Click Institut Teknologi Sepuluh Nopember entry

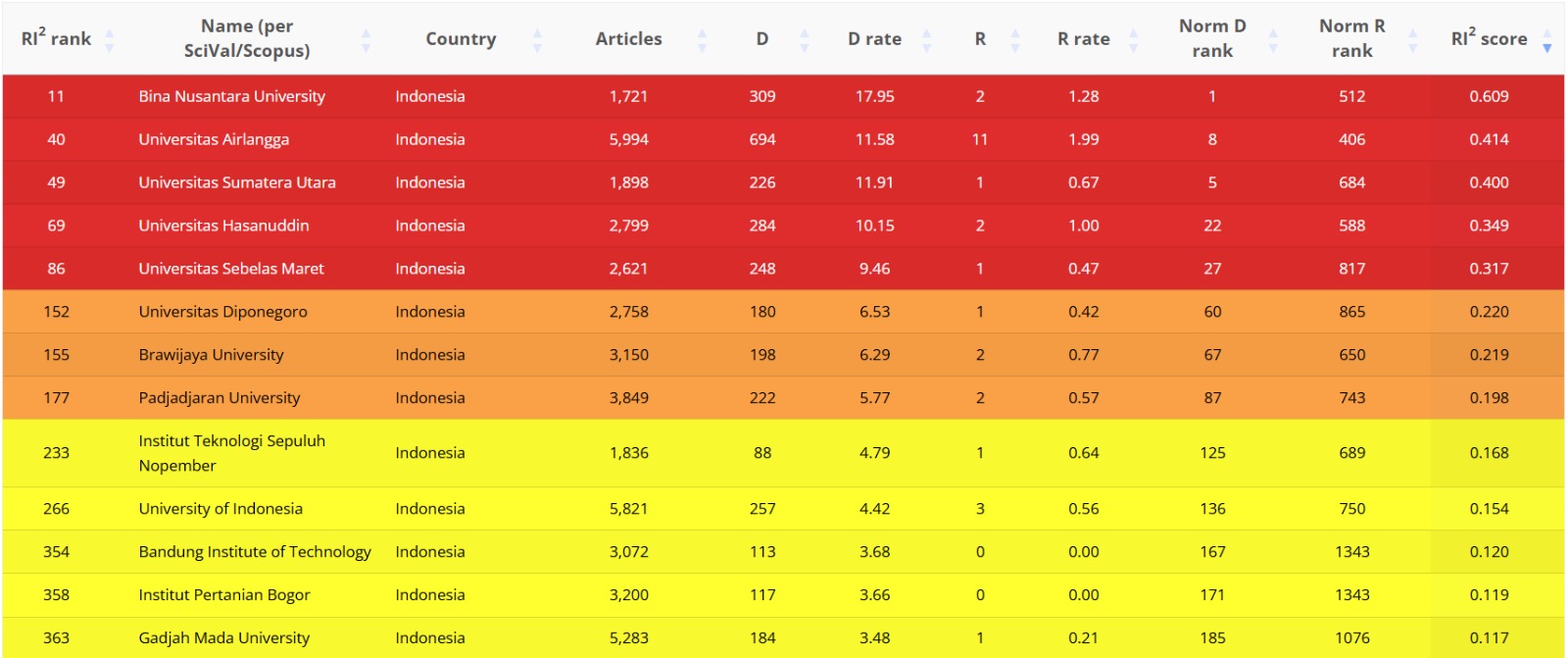click(x=231, y=453)
